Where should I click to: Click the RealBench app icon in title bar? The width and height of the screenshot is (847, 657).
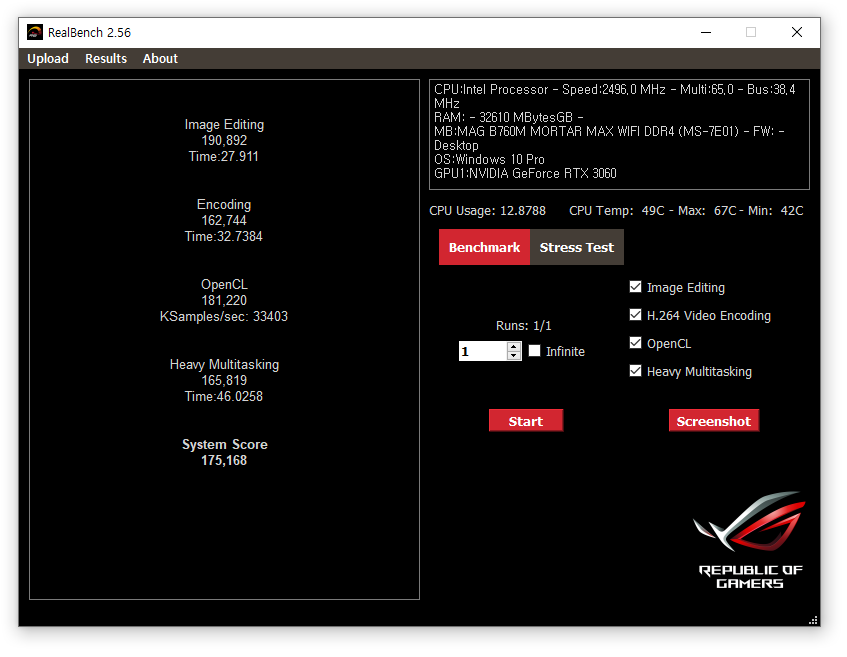pos(35,32)
